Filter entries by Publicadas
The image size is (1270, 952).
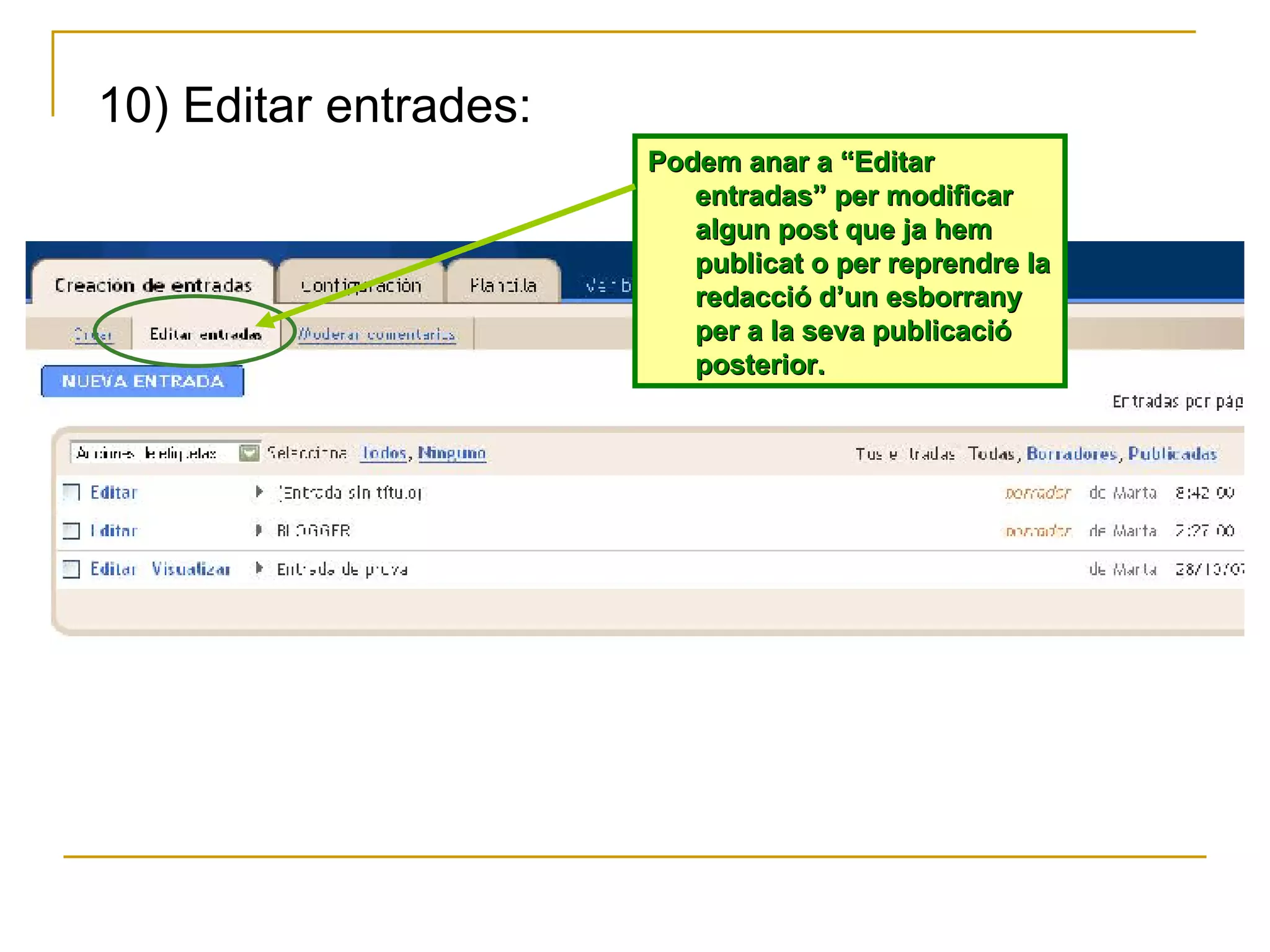(x=1173, y=454)
